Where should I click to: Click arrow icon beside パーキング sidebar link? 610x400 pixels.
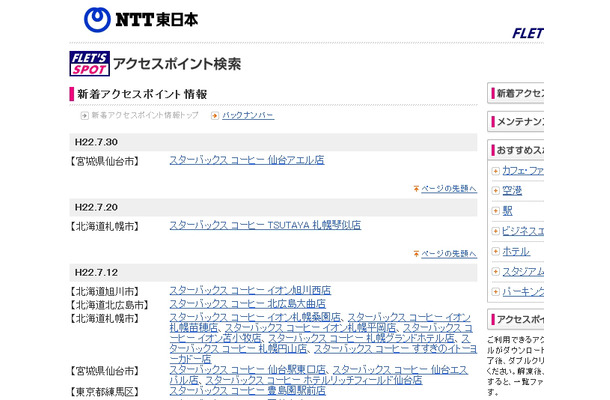(x=495, y=291)
